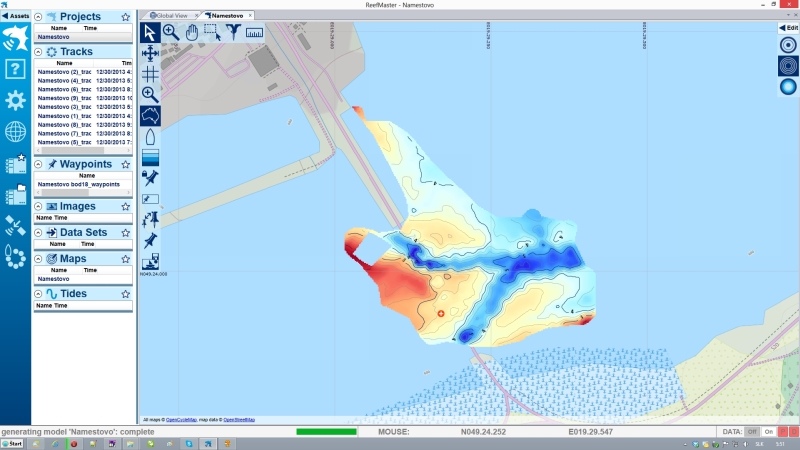This screenshot has height=450, width=800.
Task: Open the help question mark icon
Action: coord(15,69)
